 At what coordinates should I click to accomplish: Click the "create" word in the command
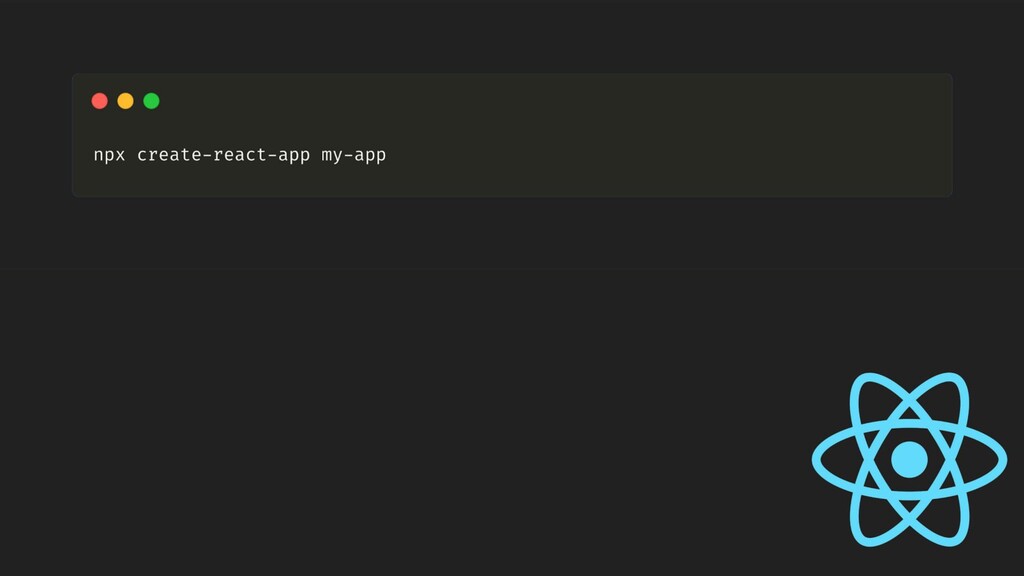pyautogui.click(x=169, y=155)
